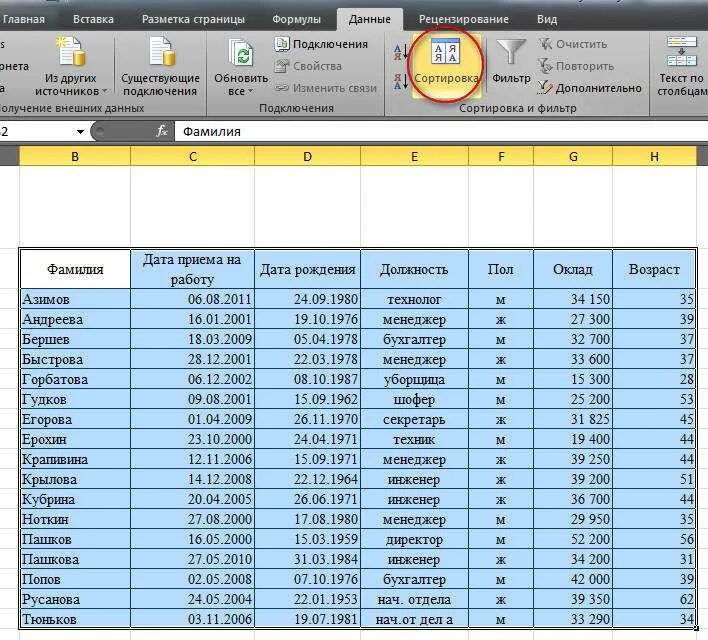Select the cell with Попов

pyautogui.click(x=75, y=579)
